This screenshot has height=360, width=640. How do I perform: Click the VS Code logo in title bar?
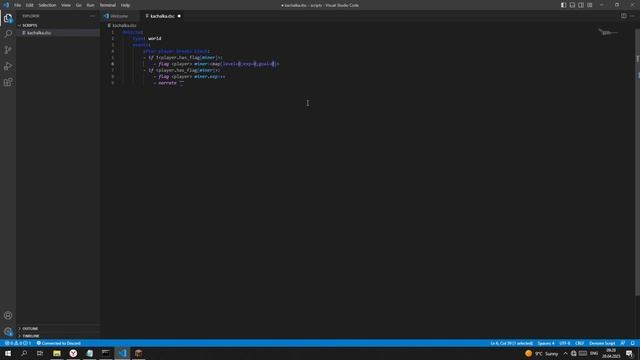click(6, 5)
